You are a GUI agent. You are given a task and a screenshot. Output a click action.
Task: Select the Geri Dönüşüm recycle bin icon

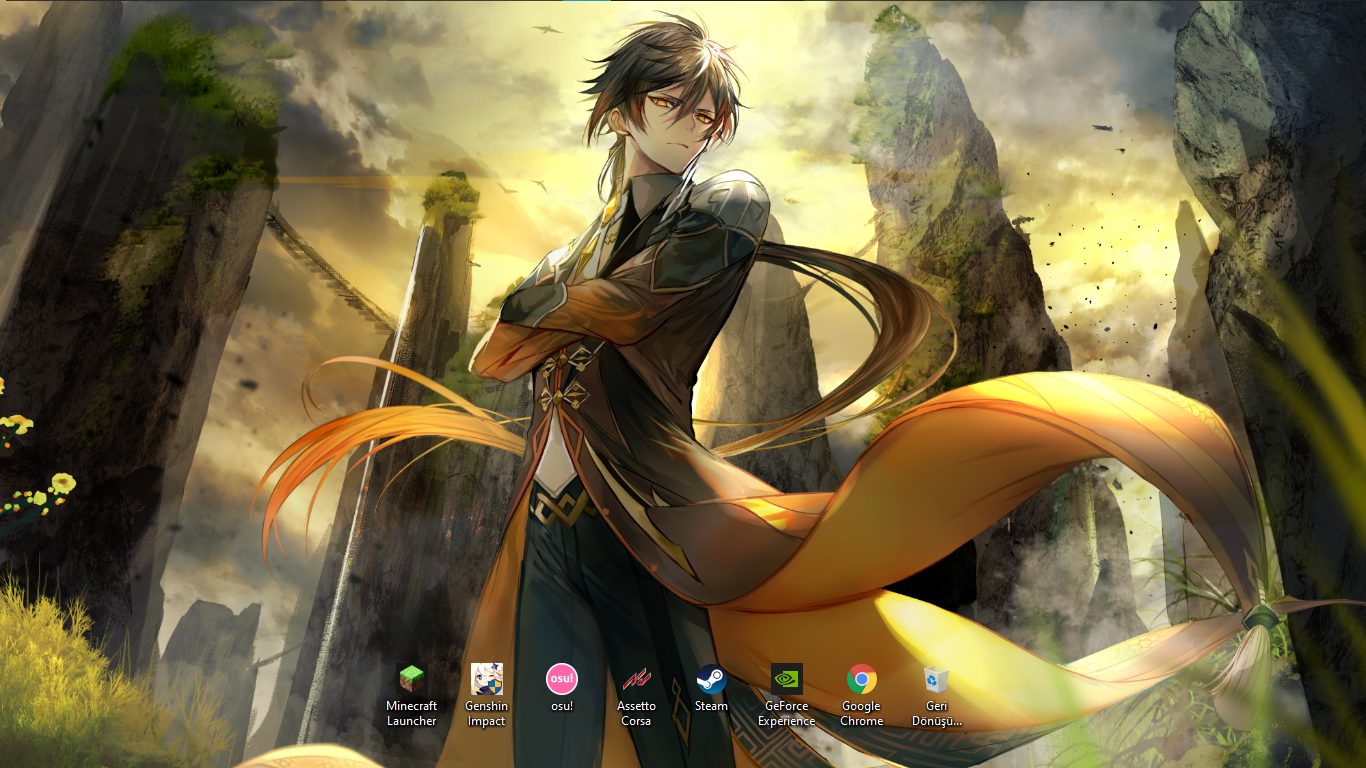pyautogui.click(x=937, y=680)
